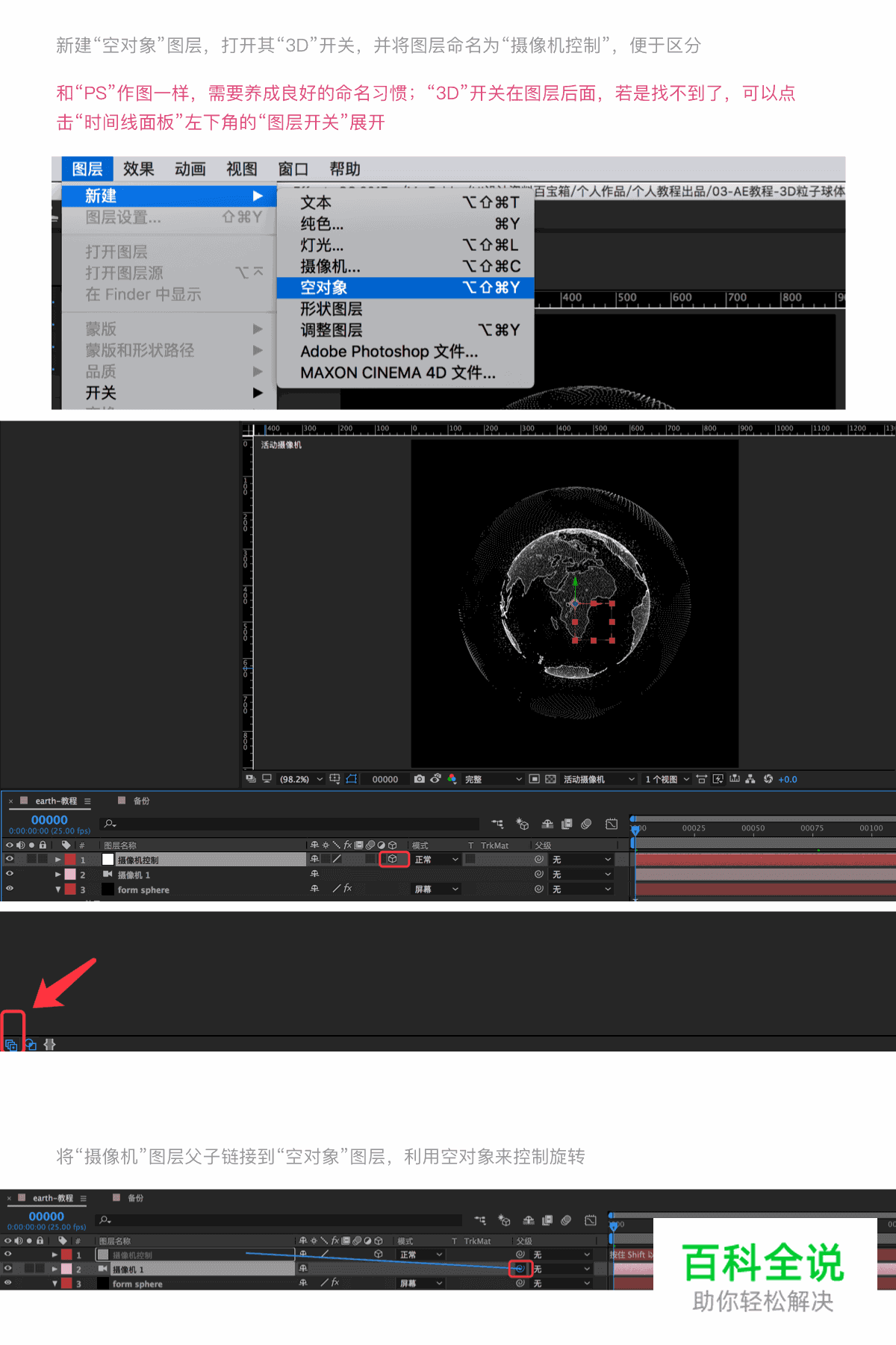
Task: Click the red-boxed Layer Switches pane icon
Action: (11, 1045)
